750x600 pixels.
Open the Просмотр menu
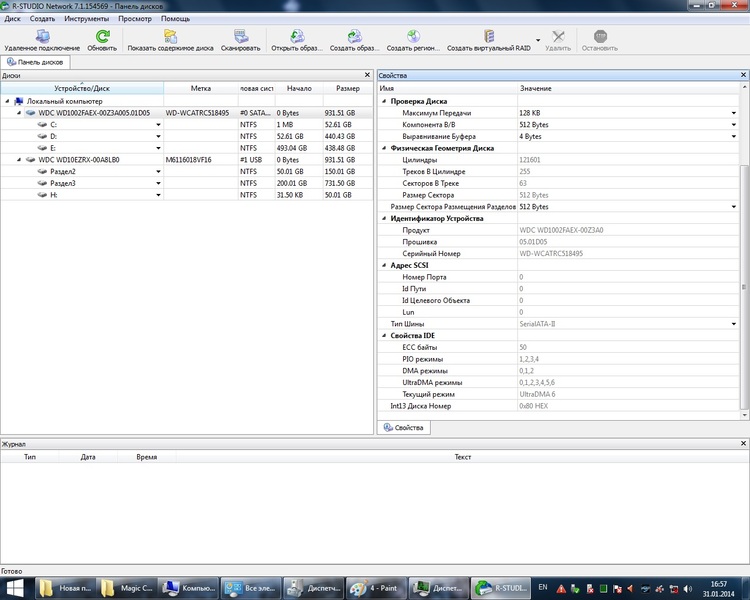click(135, 19)
